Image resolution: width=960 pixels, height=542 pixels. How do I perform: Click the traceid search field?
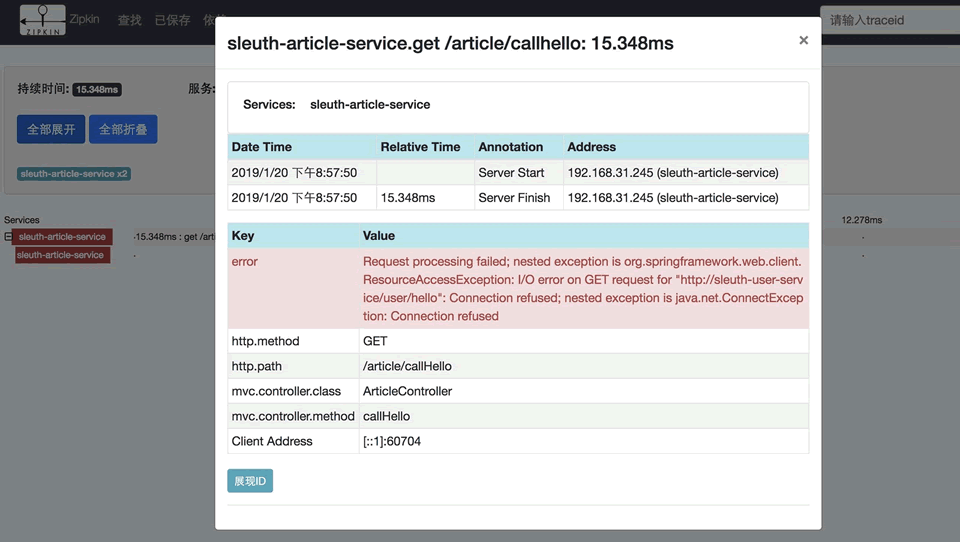890,20
